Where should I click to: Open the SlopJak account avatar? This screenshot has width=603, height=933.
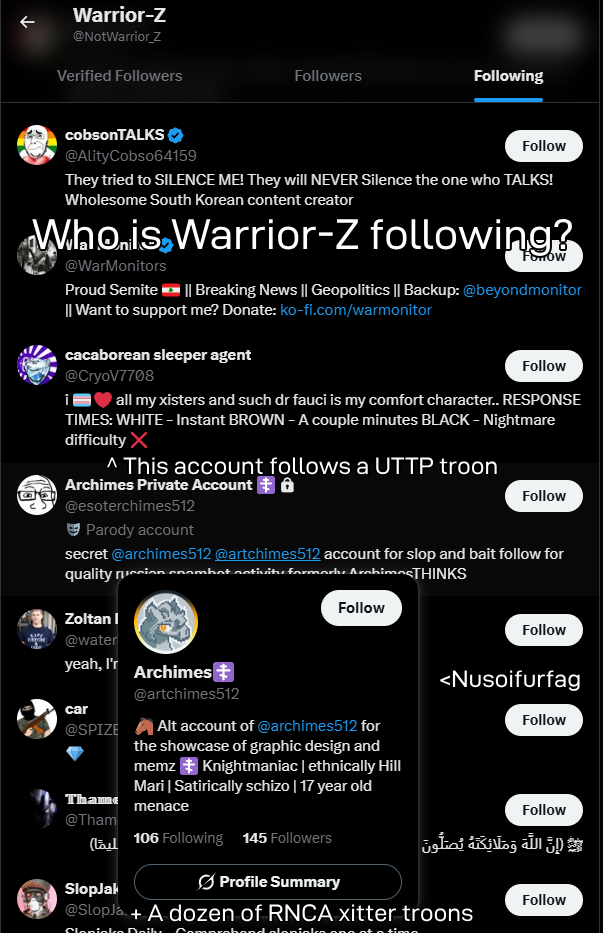click(37, 899)
